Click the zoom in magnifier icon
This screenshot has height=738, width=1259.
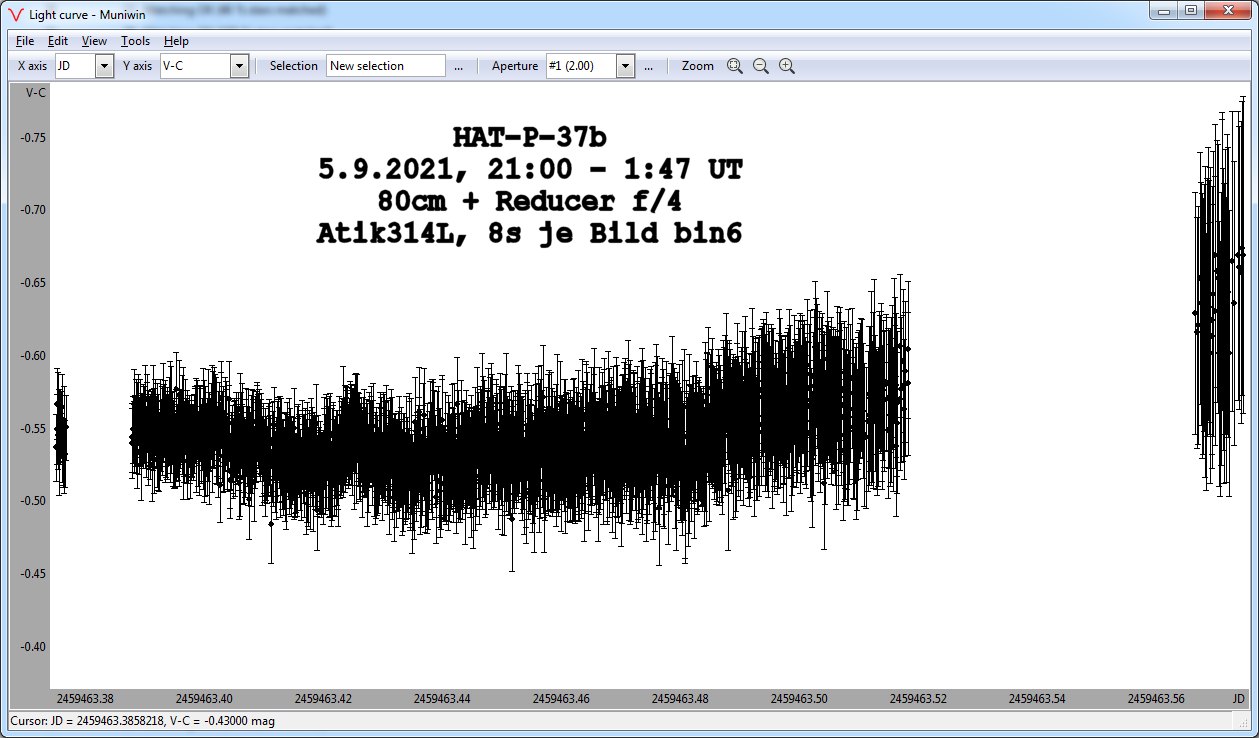(787, 66)
